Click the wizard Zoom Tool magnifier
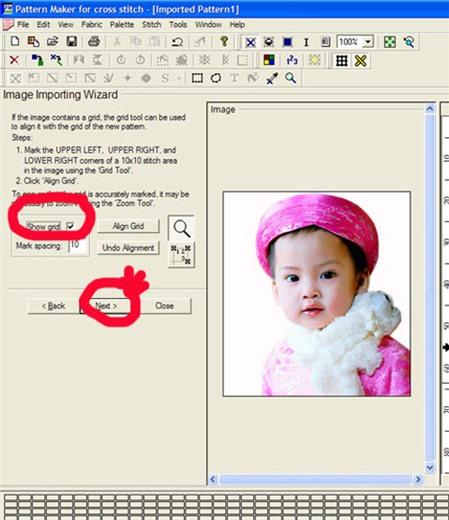The width and height of the screenshot is (449, 520). click(182, 228)
